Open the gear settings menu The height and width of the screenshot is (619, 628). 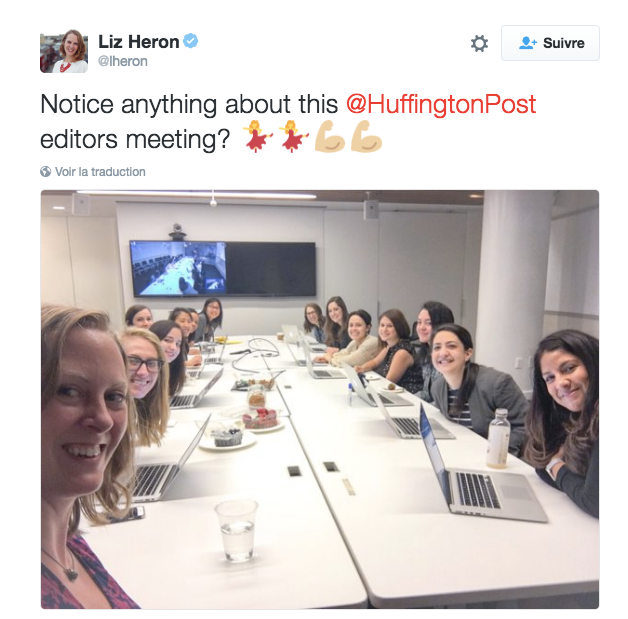pos(479,43)
